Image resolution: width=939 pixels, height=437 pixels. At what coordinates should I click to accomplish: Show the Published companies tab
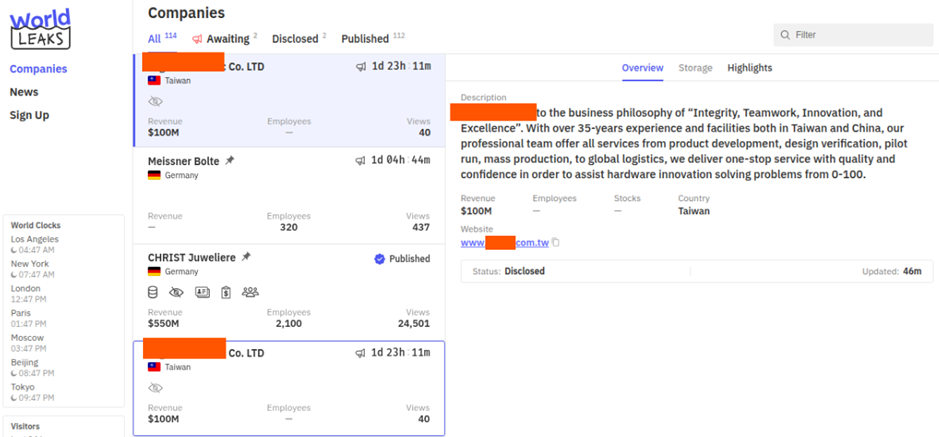(365, 39)
